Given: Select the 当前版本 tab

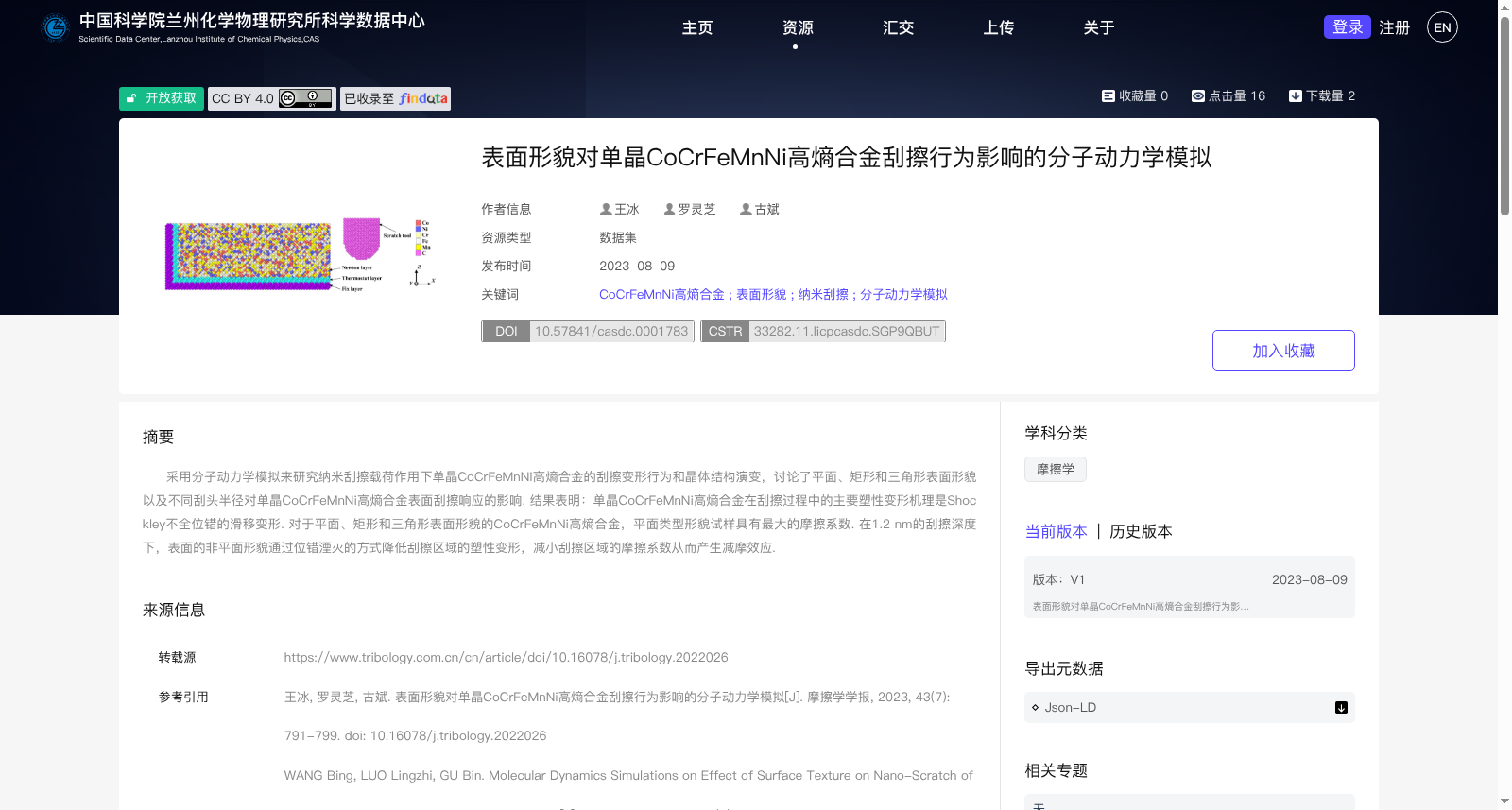Looking at the screenshot, I should pos(1057,531).
